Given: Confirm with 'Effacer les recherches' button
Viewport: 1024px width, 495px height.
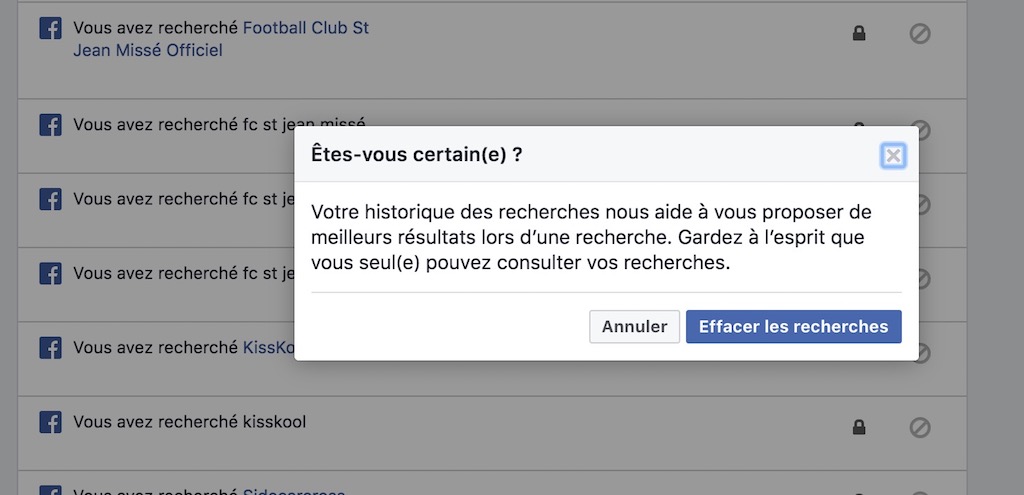Looking at the screenshot, I should point(793,327).
